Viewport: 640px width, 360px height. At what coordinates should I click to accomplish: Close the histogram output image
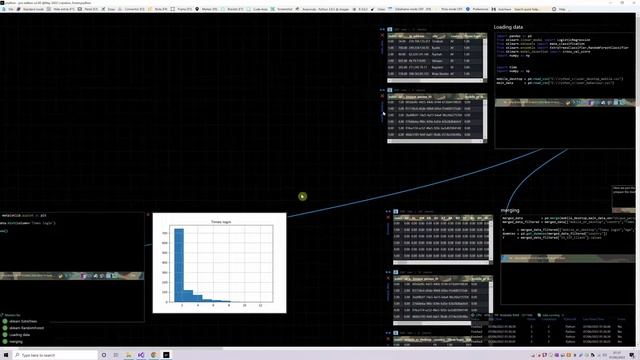pos(148,215)
